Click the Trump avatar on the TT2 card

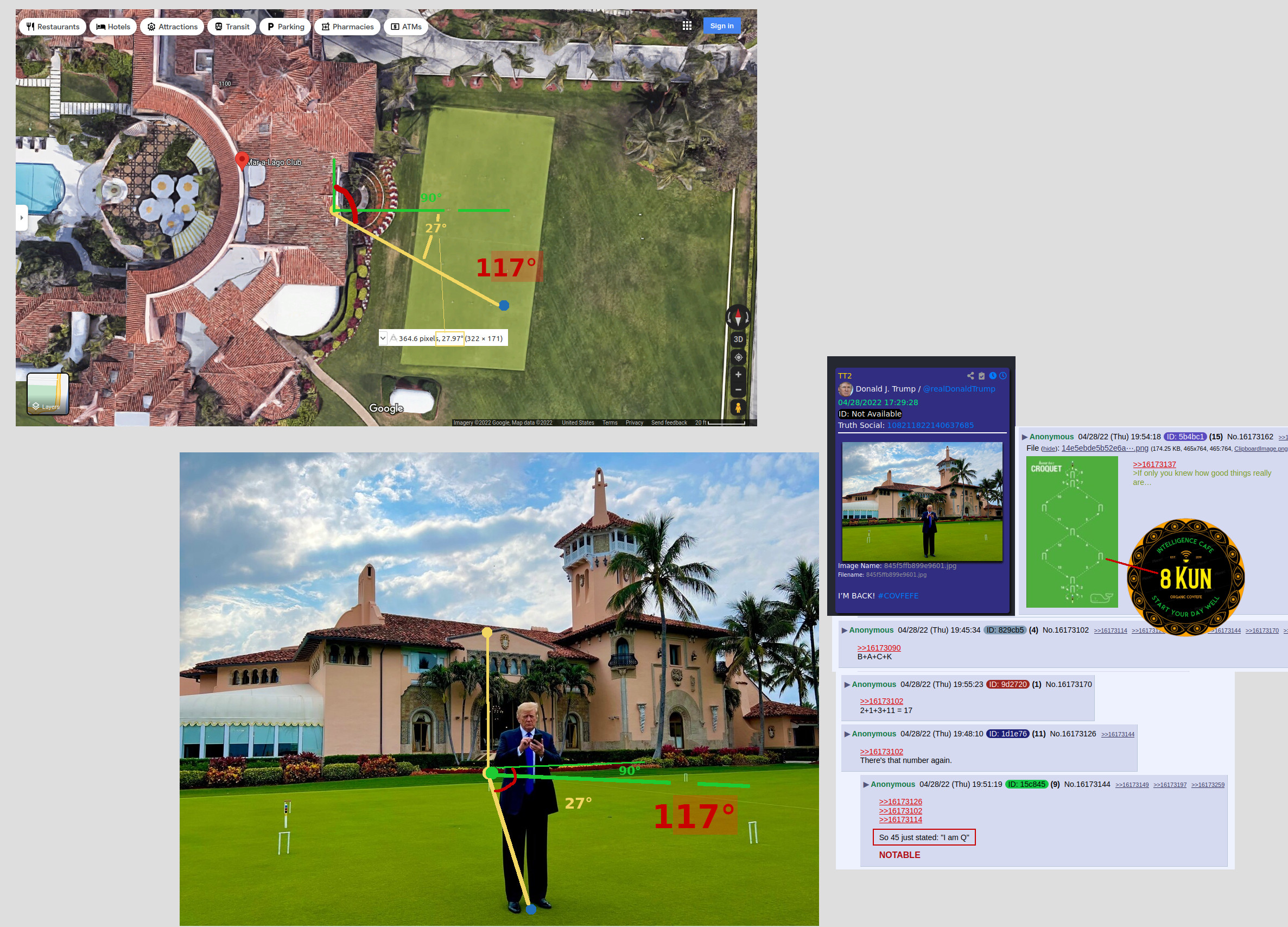845,389
